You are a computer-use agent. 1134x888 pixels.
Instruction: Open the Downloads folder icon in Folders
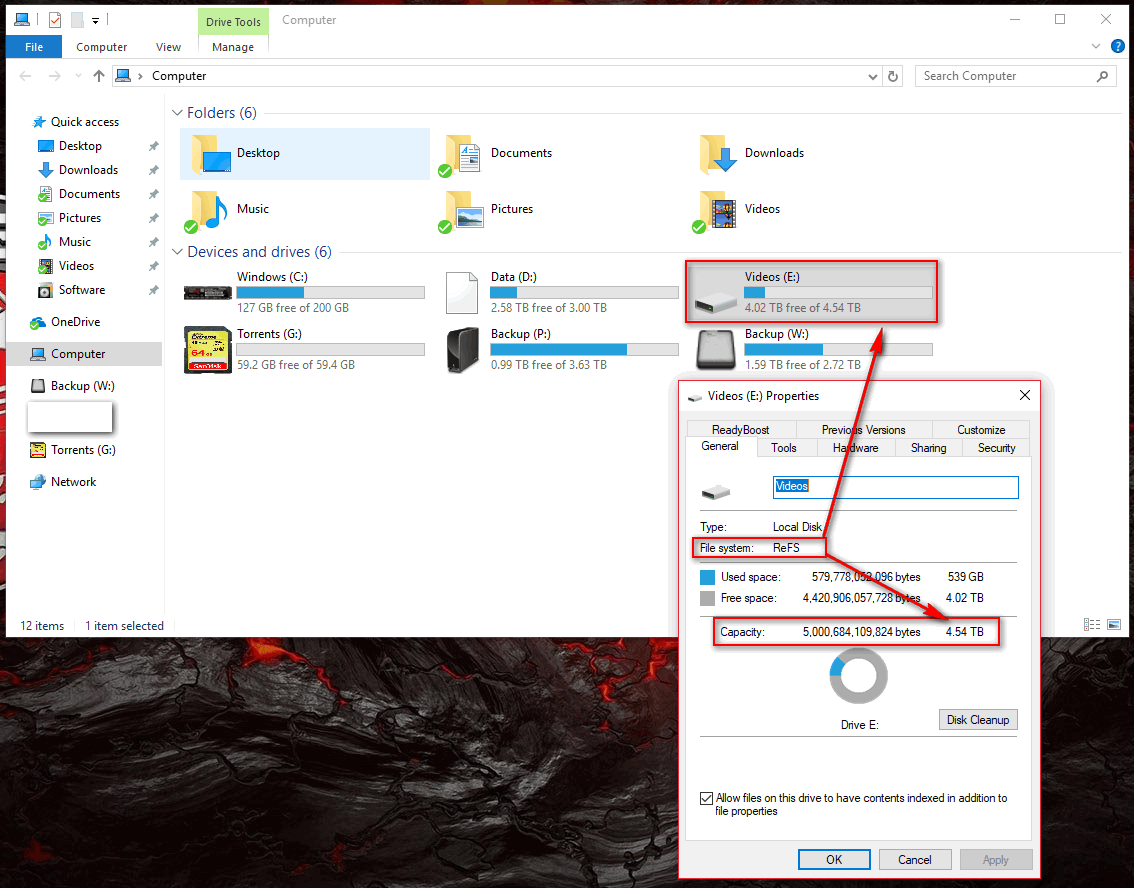click(717, 154)
